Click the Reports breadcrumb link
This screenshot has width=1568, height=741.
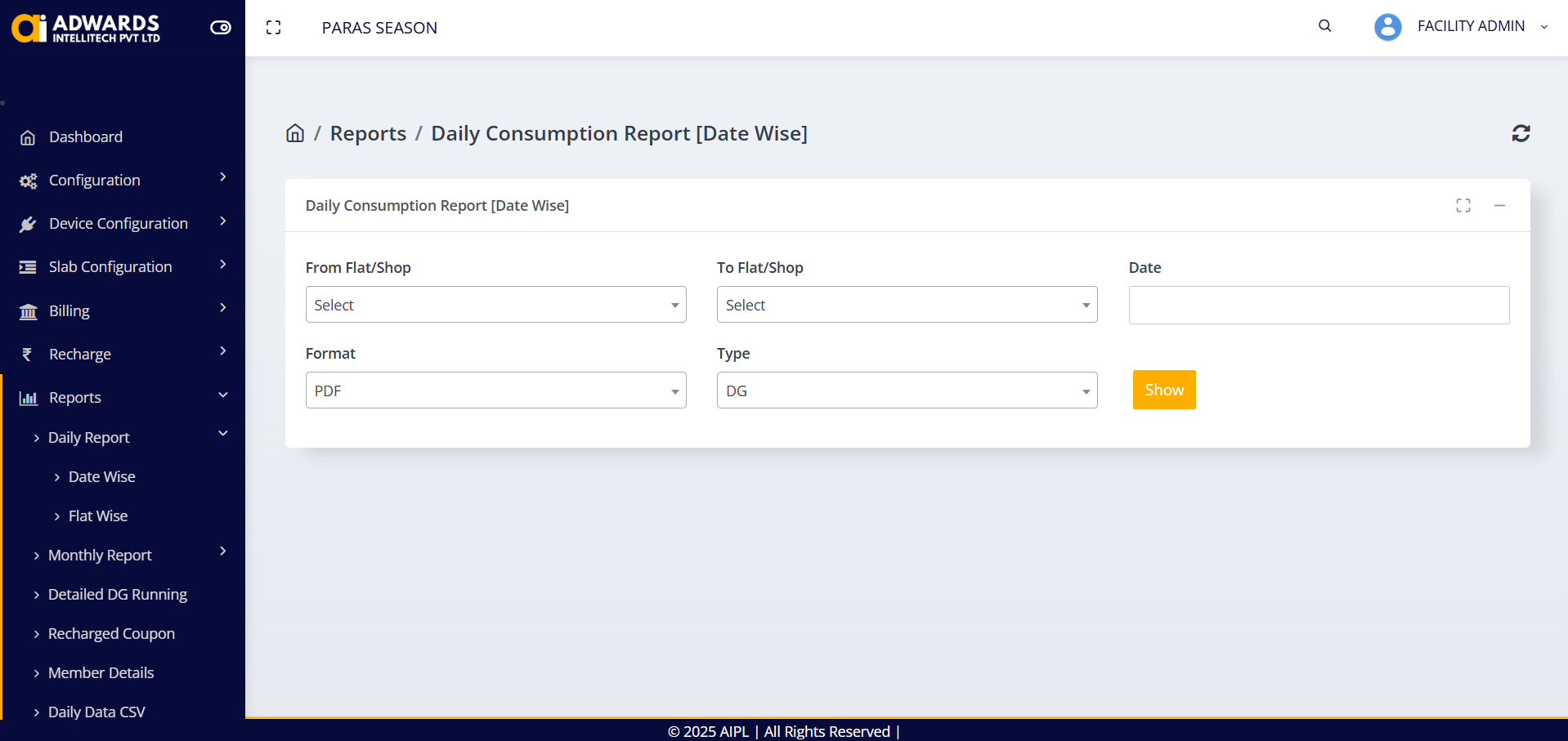pyautogui.click(x=368, y=134)
